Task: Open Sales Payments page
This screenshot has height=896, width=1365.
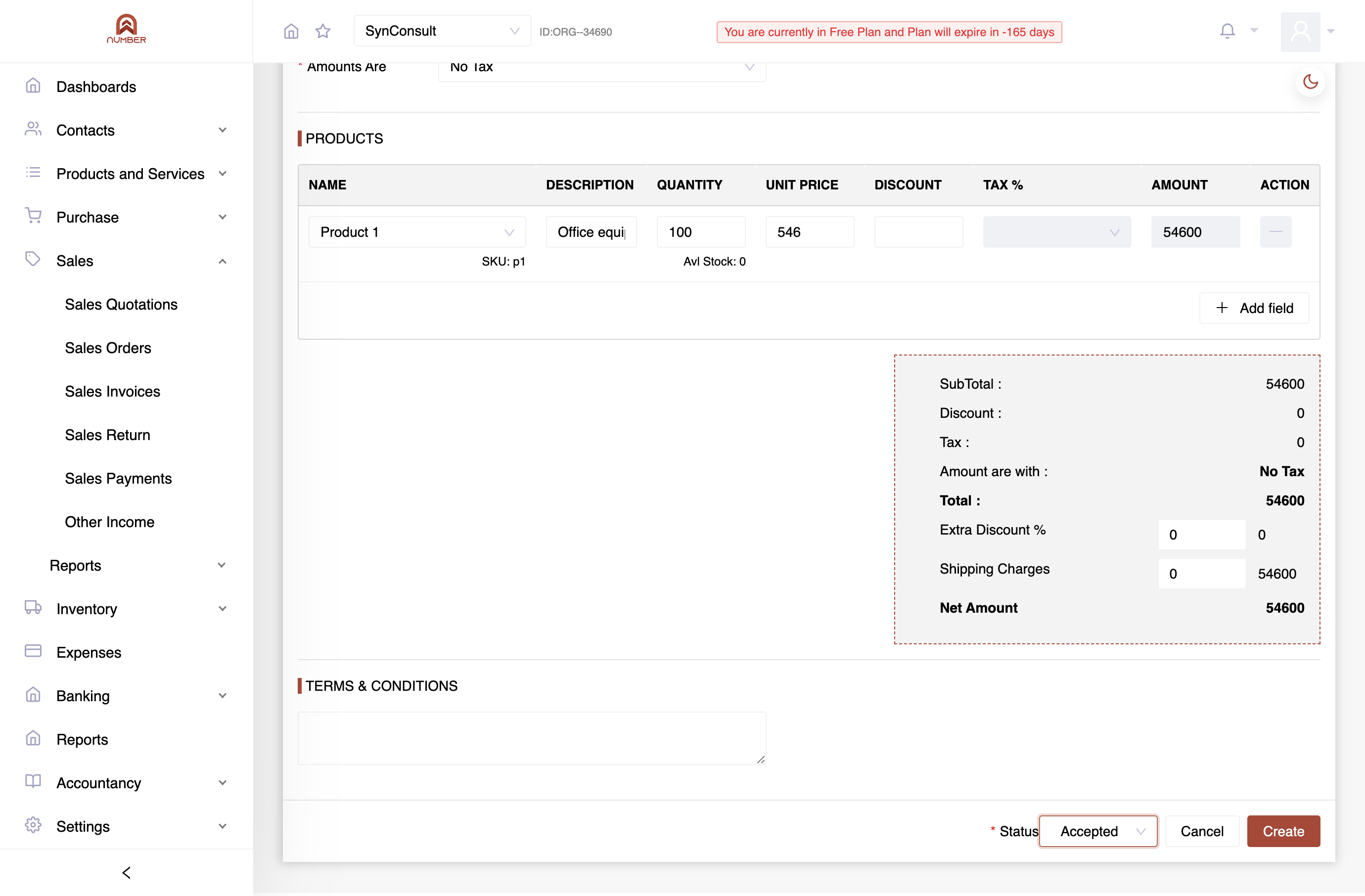Action: pos(118,479)
